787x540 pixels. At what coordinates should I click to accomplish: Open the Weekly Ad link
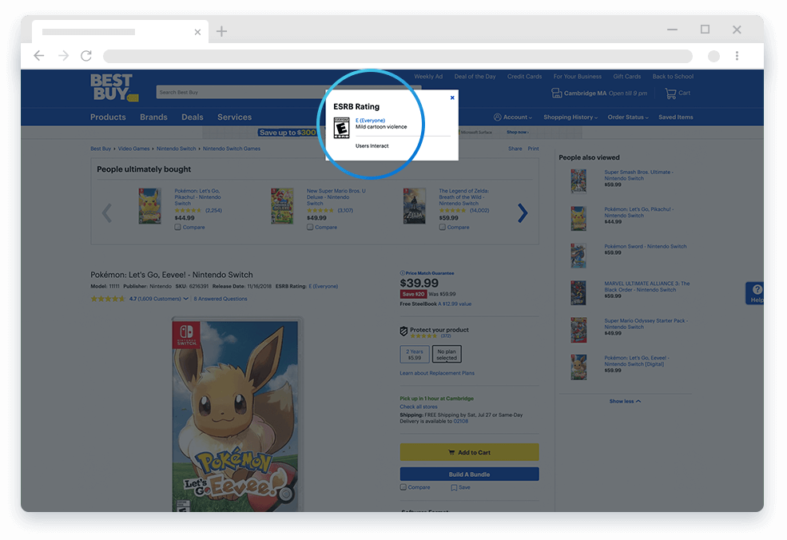tap(428, 76)
